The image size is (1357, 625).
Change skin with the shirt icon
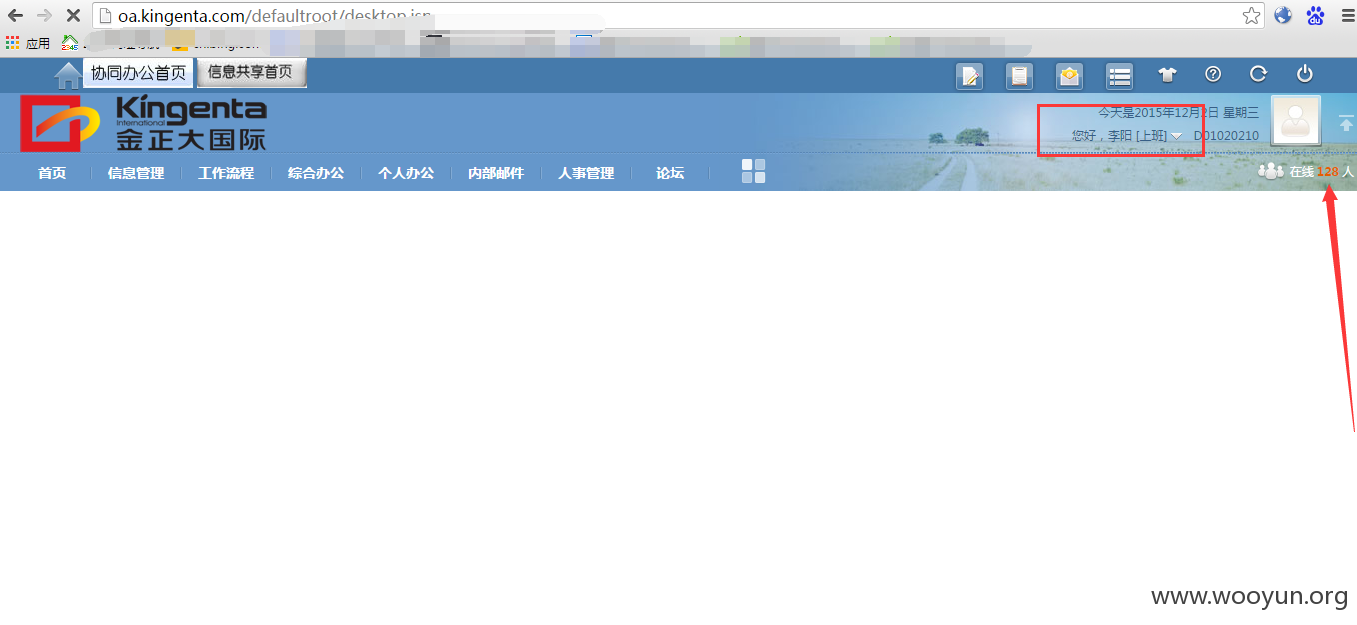click(x=1167, y=74)
